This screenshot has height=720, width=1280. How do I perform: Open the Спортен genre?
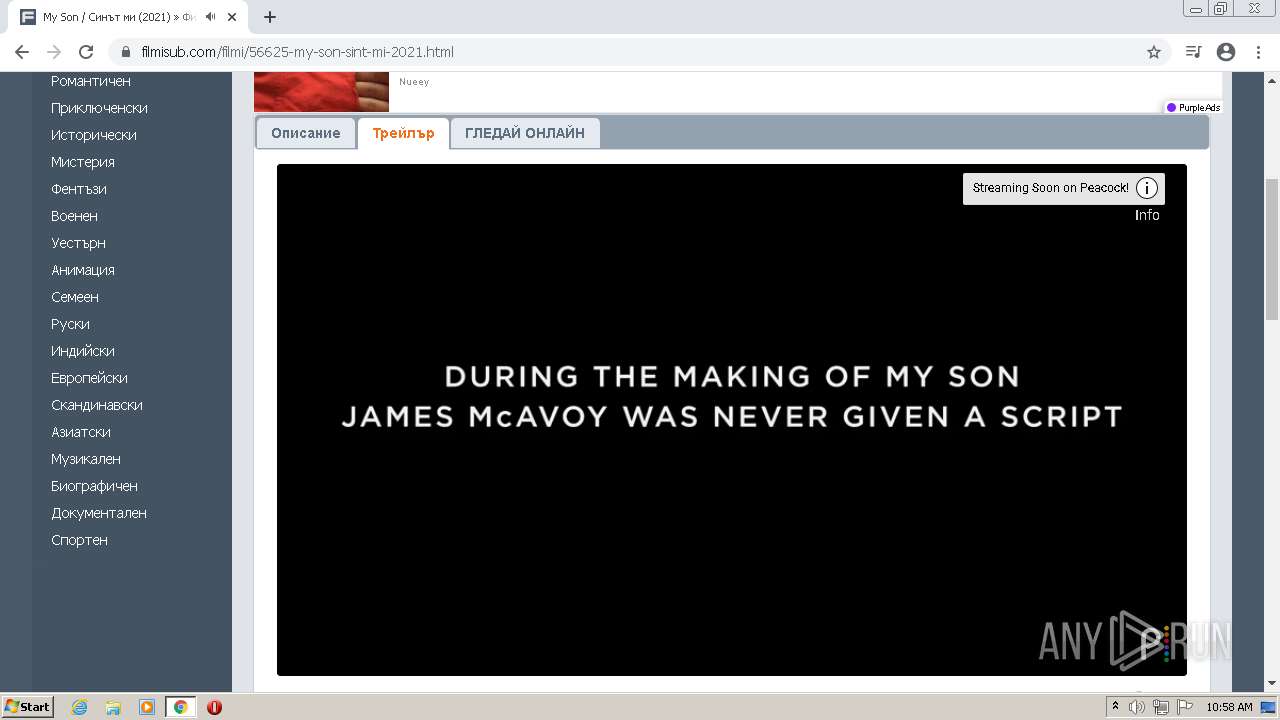(x=79, y=540)
